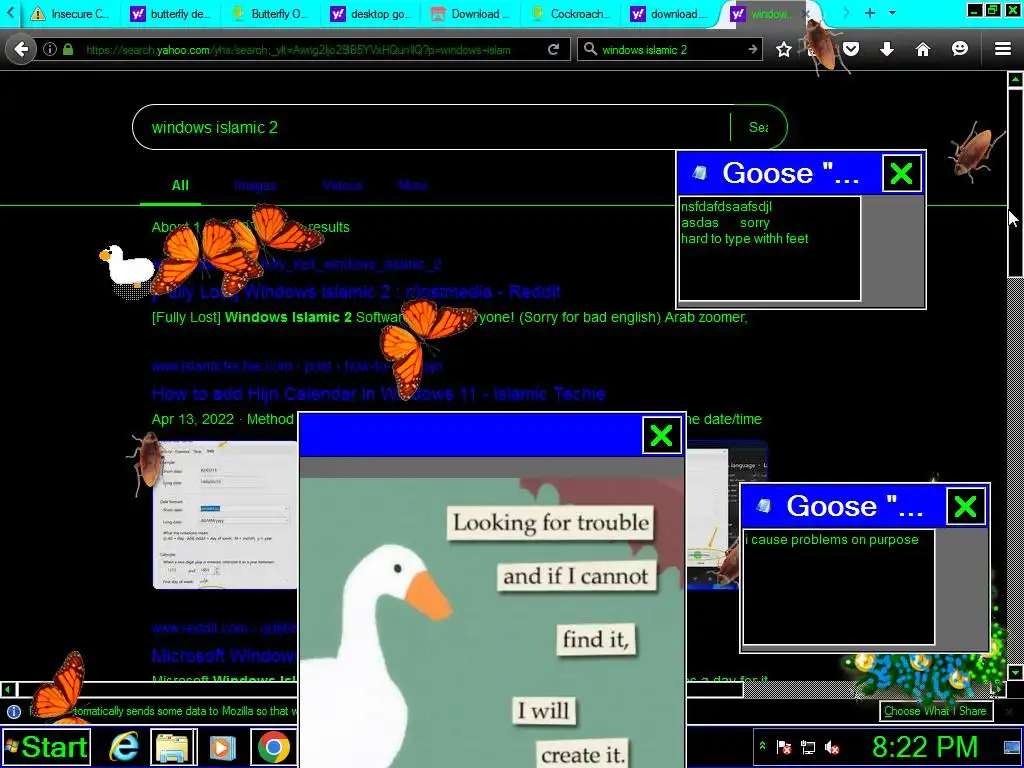This screenshot has width=1024, height=768.
Task: Click the cockroach near the page scrollbar
Action: [976, 151]
